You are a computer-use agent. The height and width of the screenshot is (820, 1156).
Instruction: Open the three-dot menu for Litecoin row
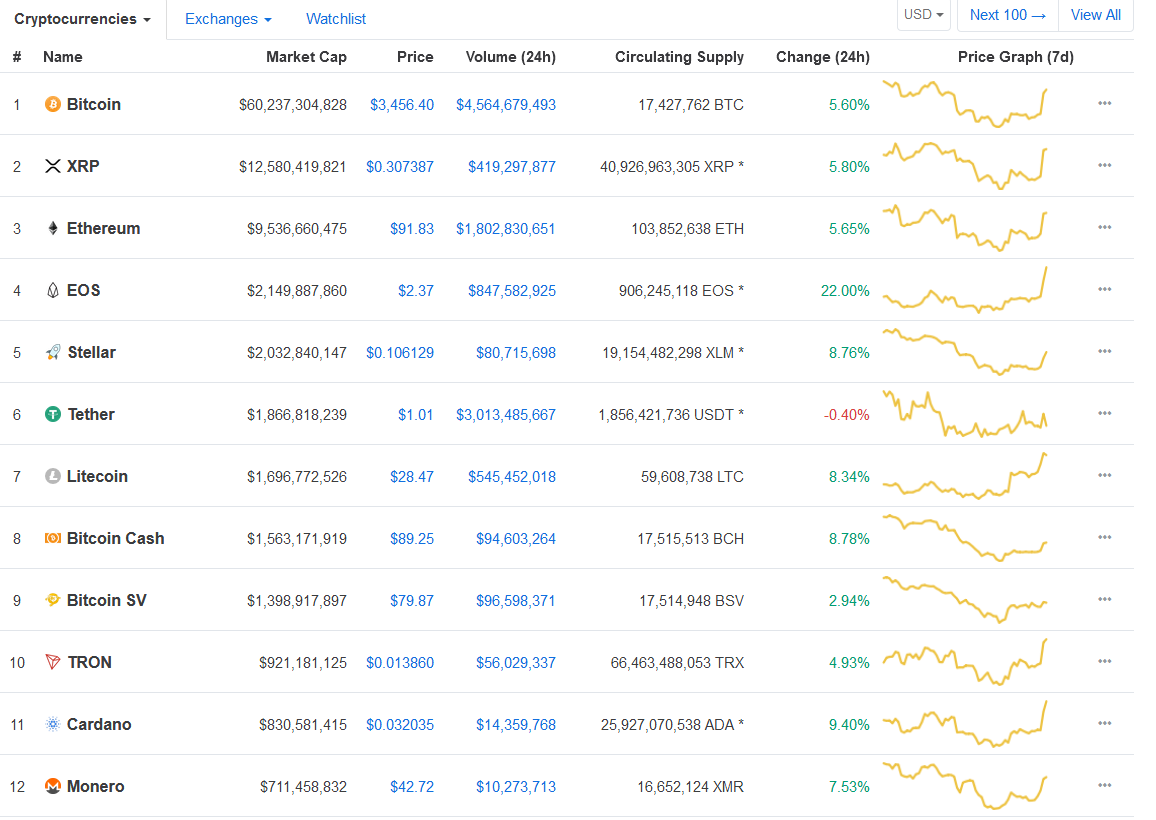pos(1104,475)
